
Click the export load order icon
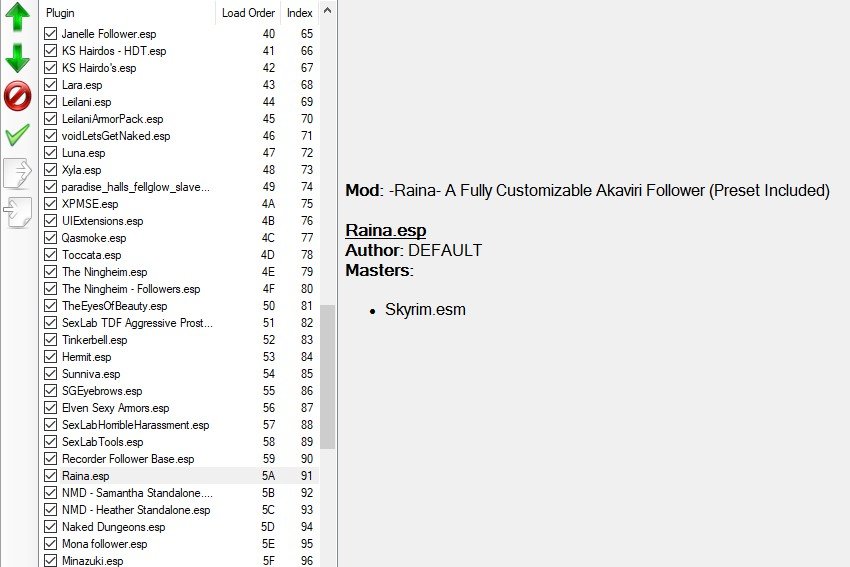17,173
